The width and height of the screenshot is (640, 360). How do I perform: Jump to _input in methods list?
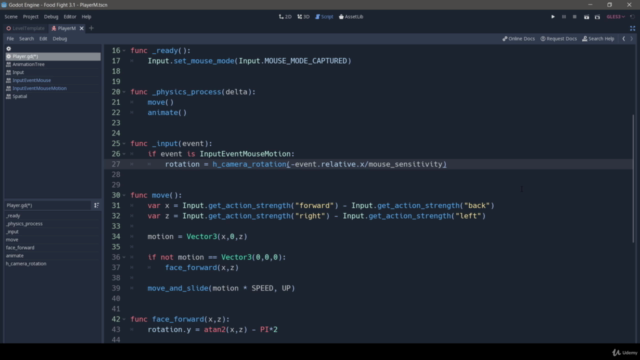(x=53, y=231)
